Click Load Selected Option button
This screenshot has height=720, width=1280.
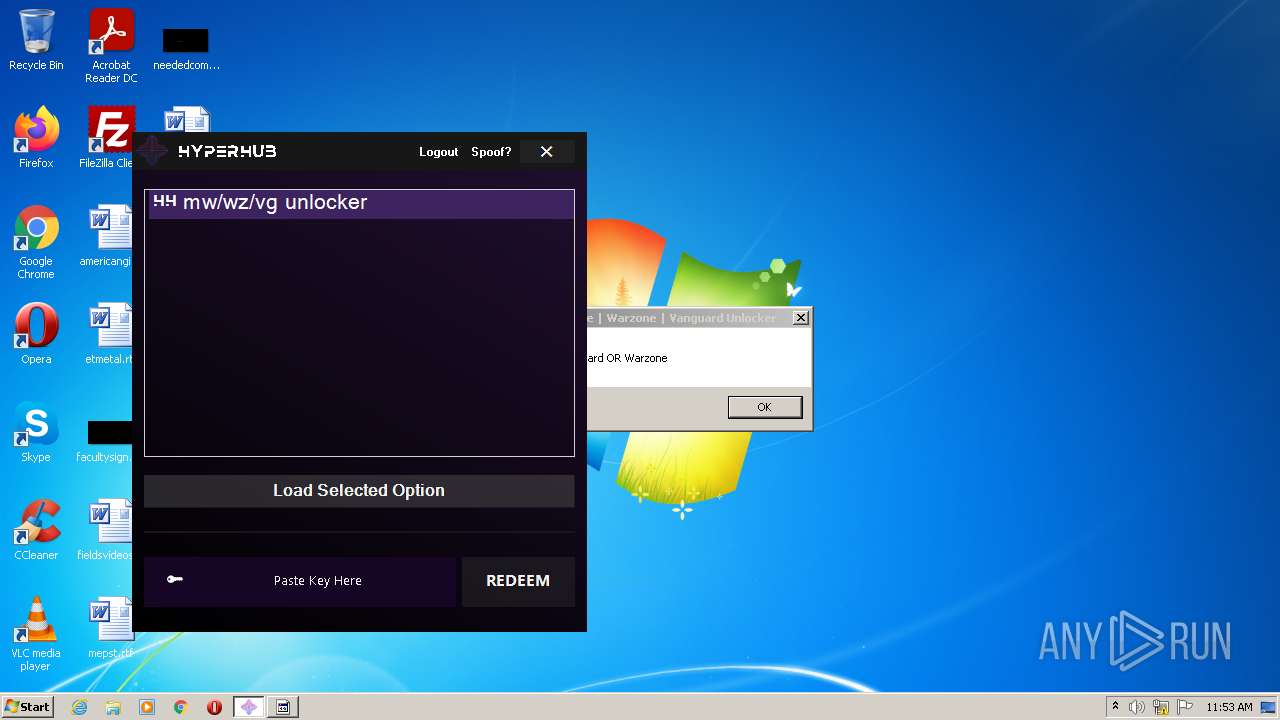[x=359, y=490]
